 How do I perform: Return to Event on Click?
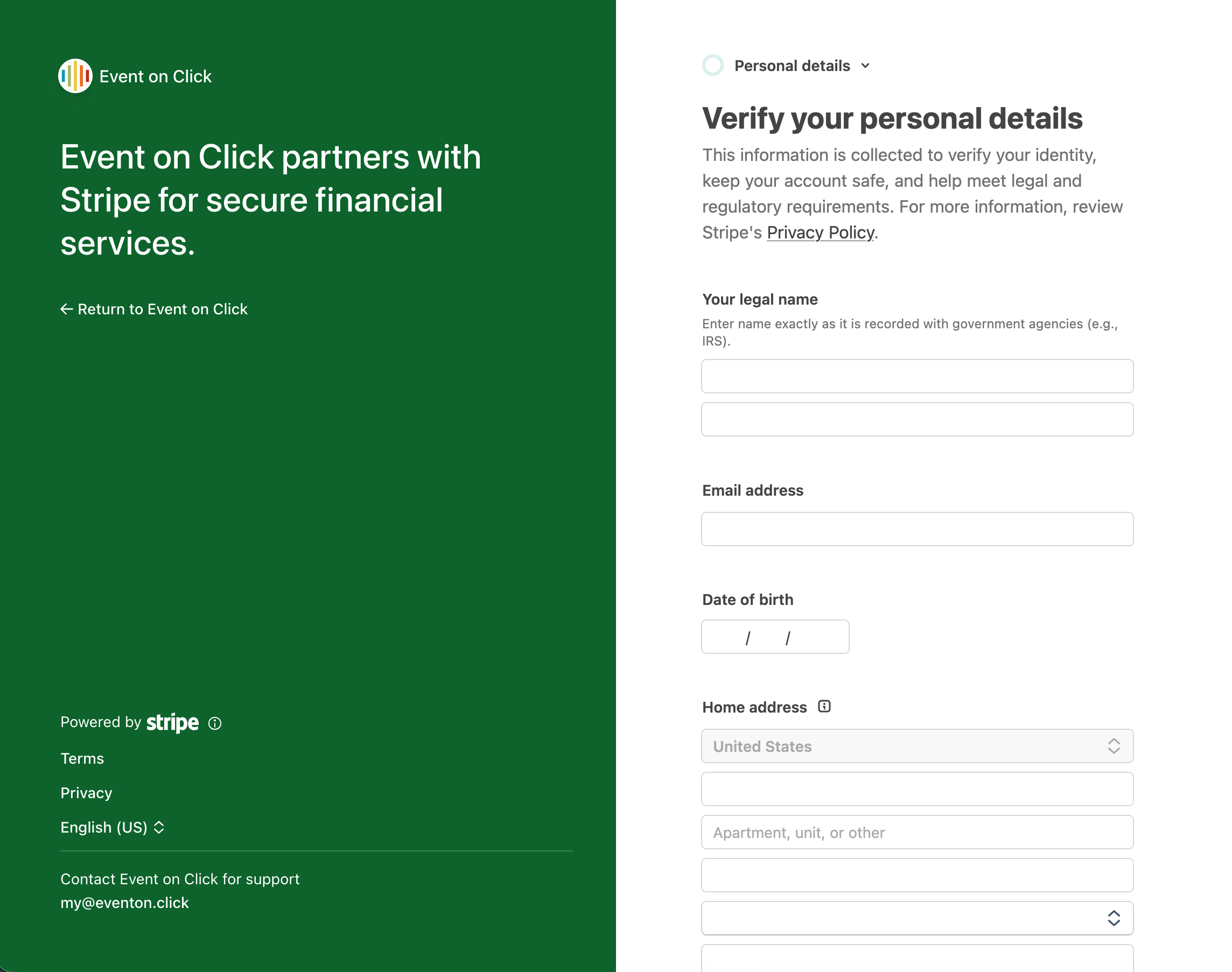click(x=162, y=309)
